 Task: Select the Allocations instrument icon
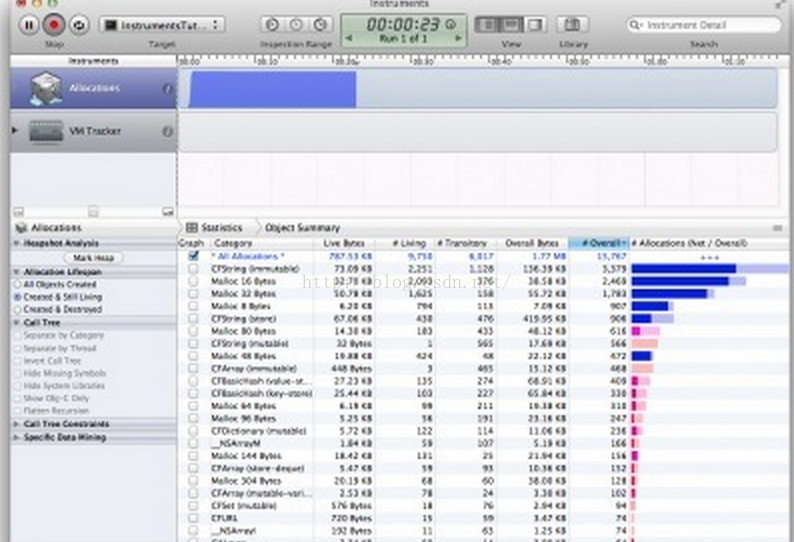point(46,89)
